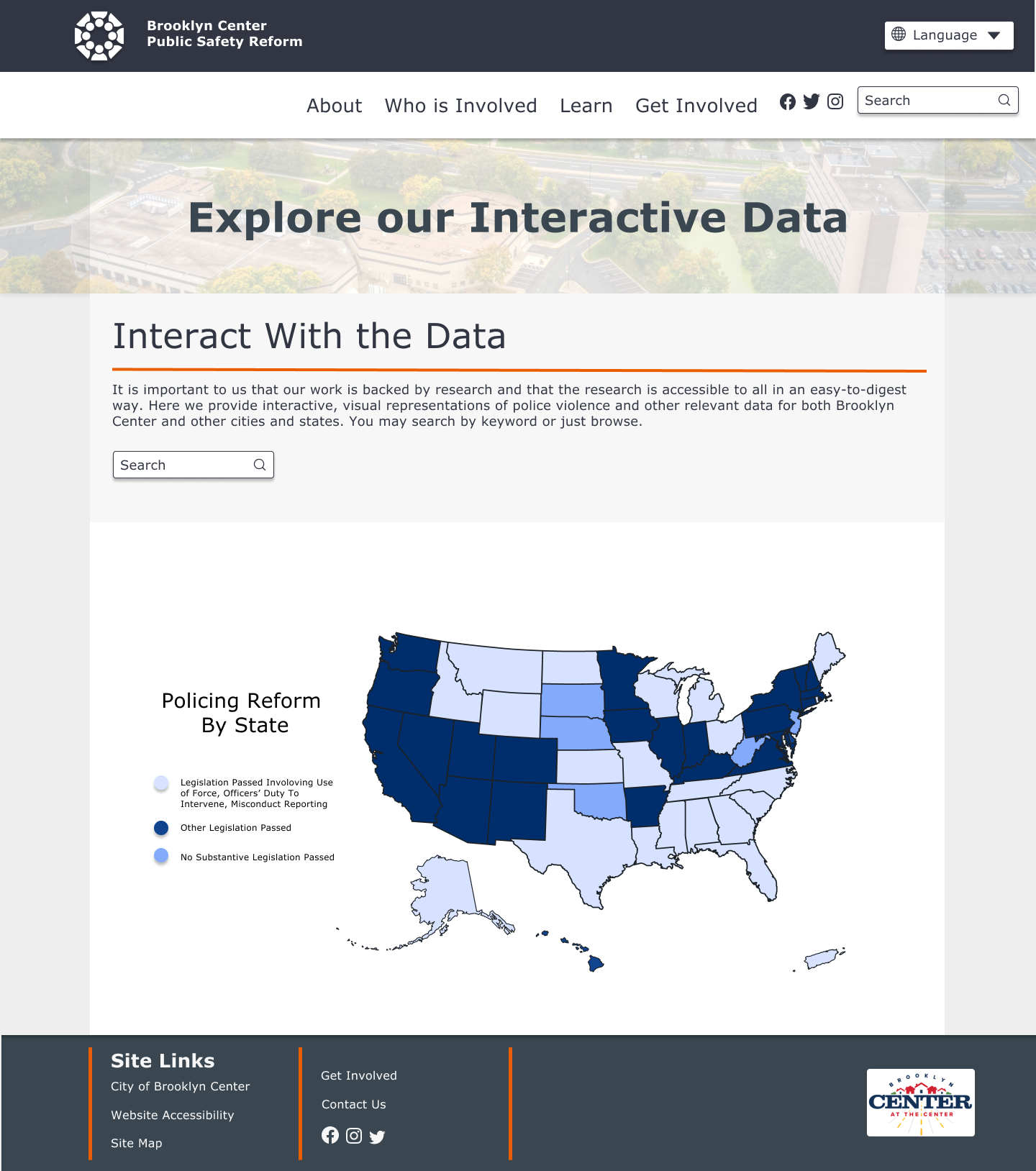Open City of Brooklyn Center footer link
Viewport: 1036px width, 1171px height.
pyautogui.click(x=181, y=1086)
